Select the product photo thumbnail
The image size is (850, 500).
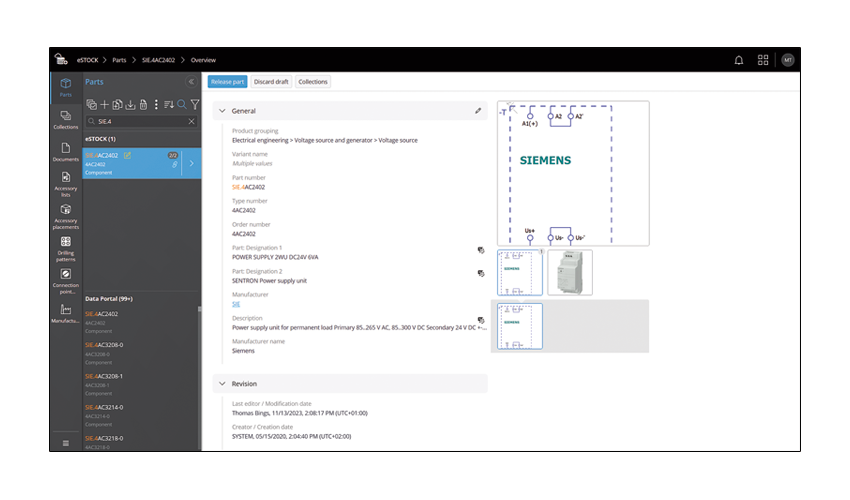(x=570, y=273)
